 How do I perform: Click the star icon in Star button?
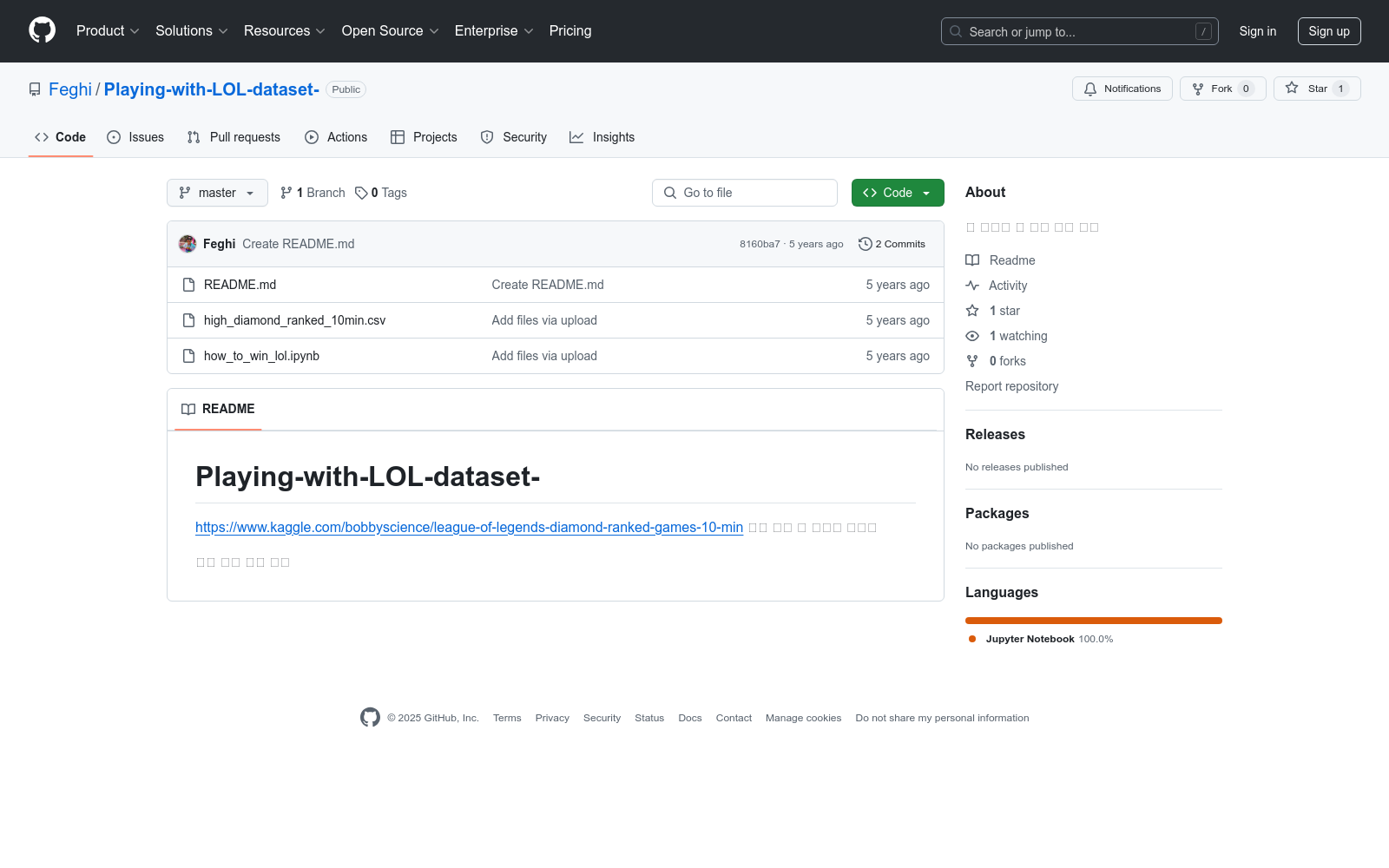click(1292, 88)
